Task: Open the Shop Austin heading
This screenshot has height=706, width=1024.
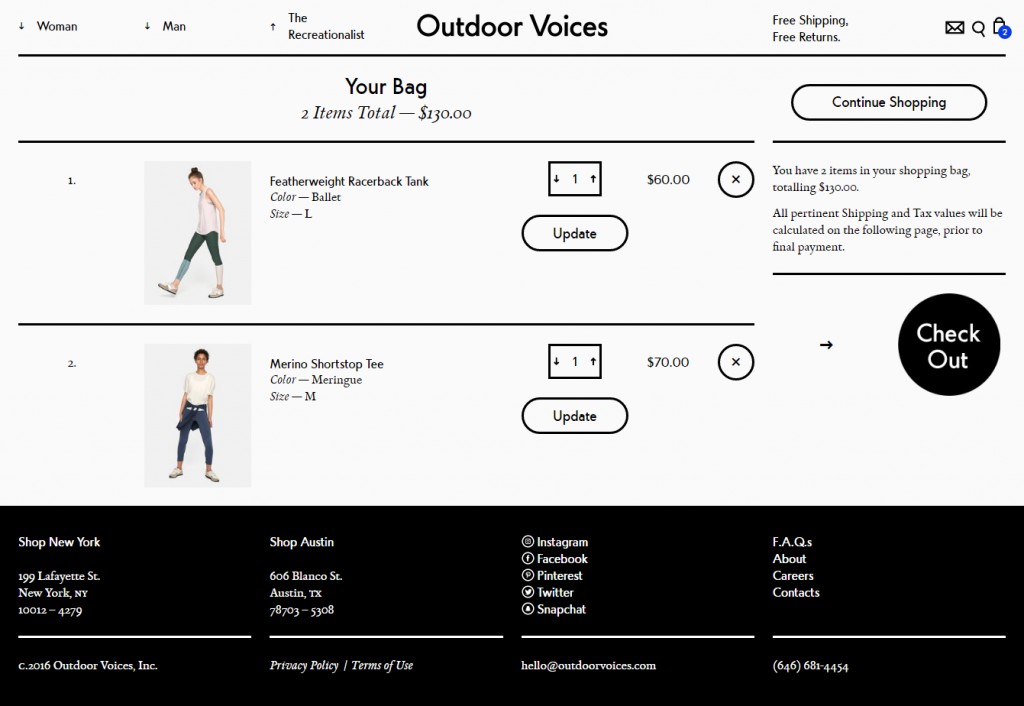Action: point(302,541)
